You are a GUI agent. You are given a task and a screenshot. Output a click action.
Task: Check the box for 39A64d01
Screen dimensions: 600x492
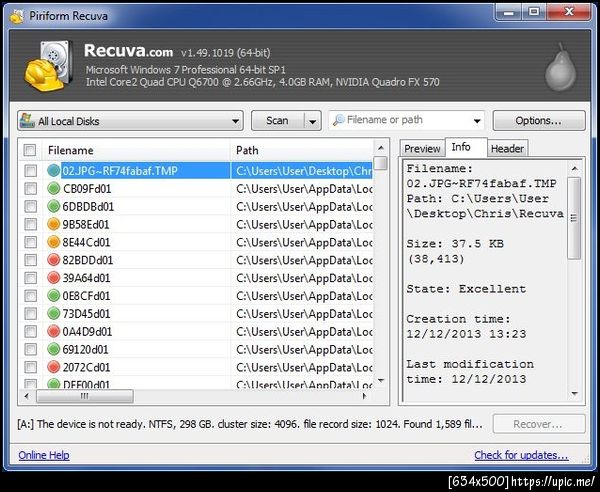[31, 278]
